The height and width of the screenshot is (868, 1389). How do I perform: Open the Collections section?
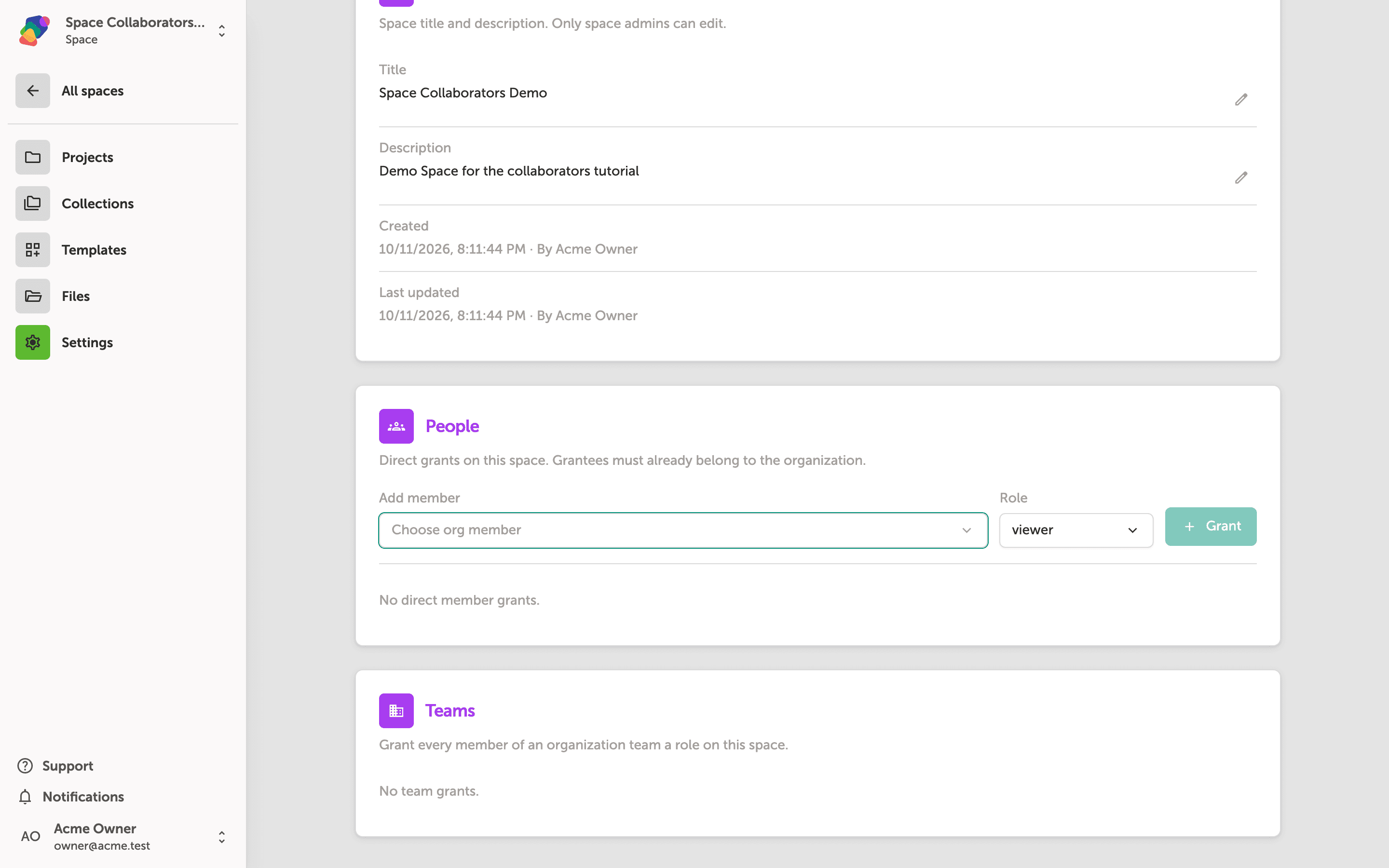97,203
